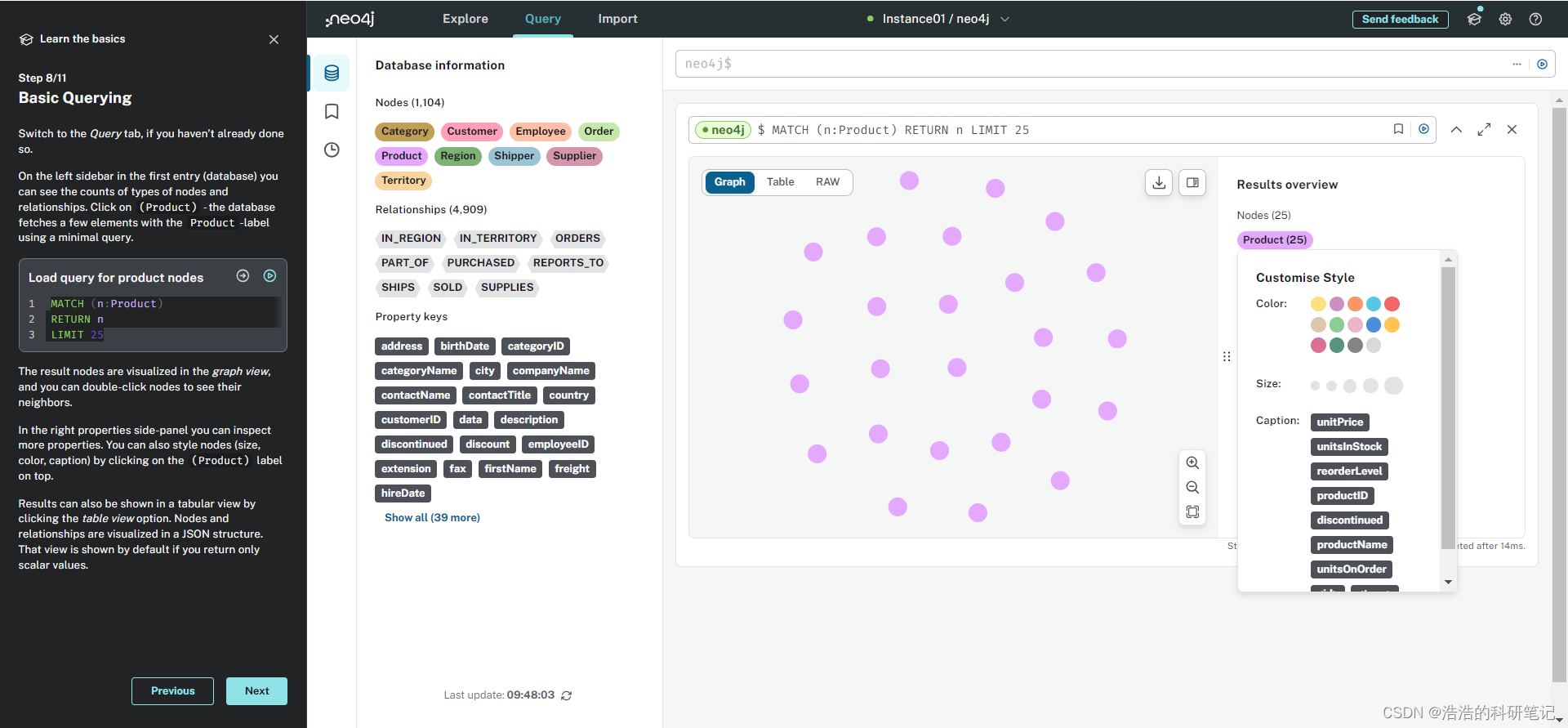
Task: Fit graph to screen
Action: [x=1192, y=511]
